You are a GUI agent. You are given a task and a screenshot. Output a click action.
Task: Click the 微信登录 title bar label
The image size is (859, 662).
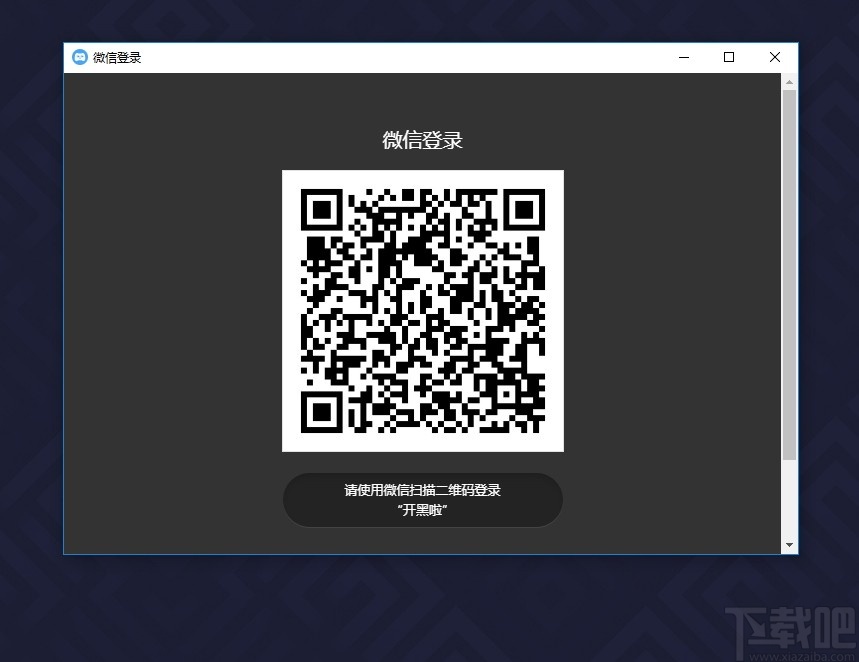click(119, 57)
